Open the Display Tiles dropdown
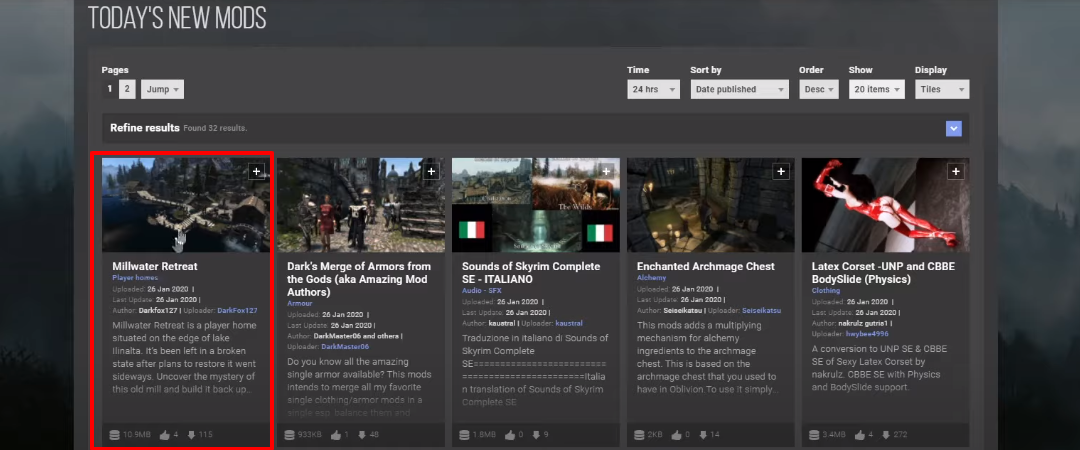This screenshot has height=450, width=1080. click(942, 90)
